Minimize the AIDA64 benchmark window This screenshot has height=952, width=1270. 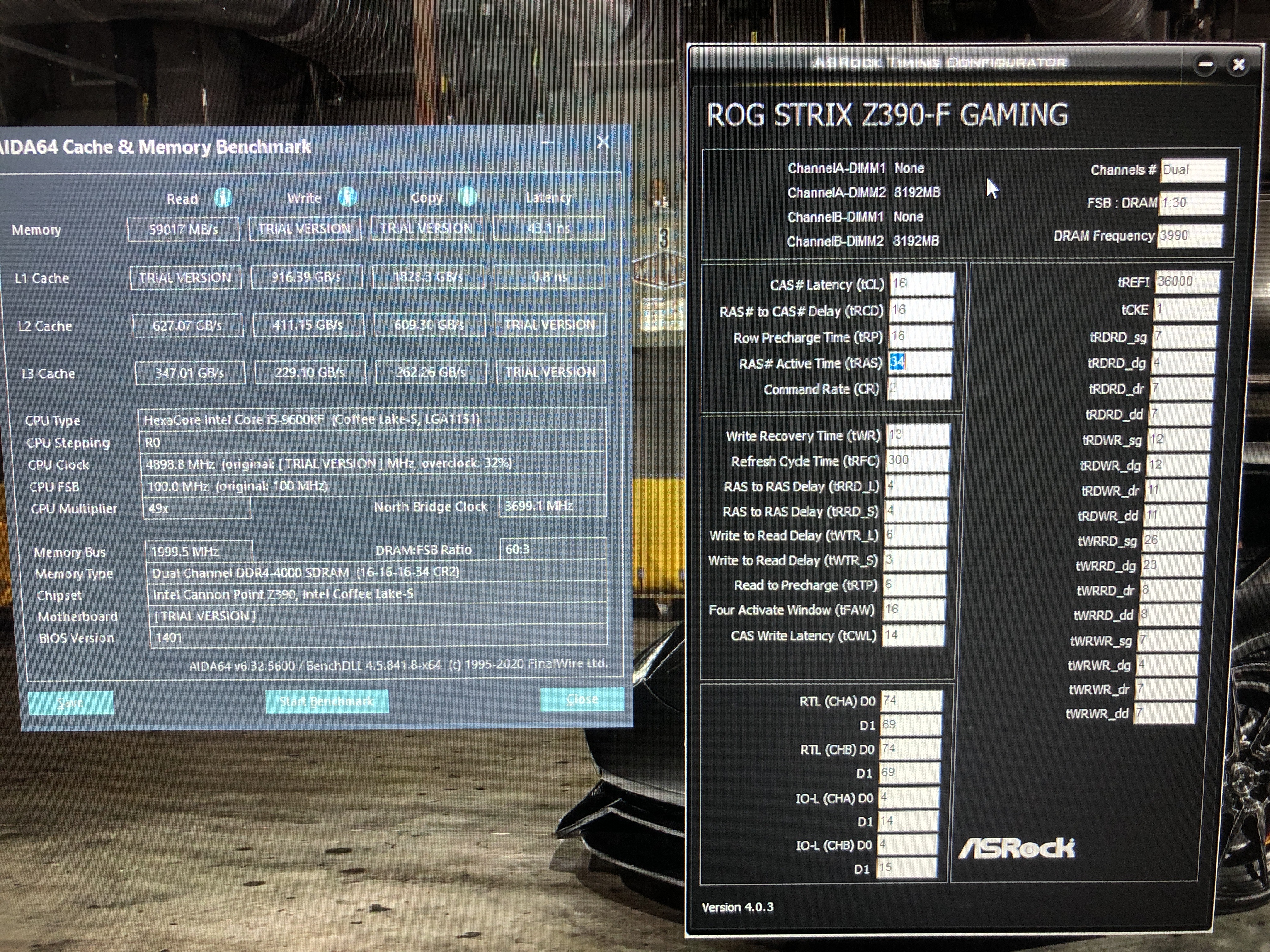[x=548, y=142]
